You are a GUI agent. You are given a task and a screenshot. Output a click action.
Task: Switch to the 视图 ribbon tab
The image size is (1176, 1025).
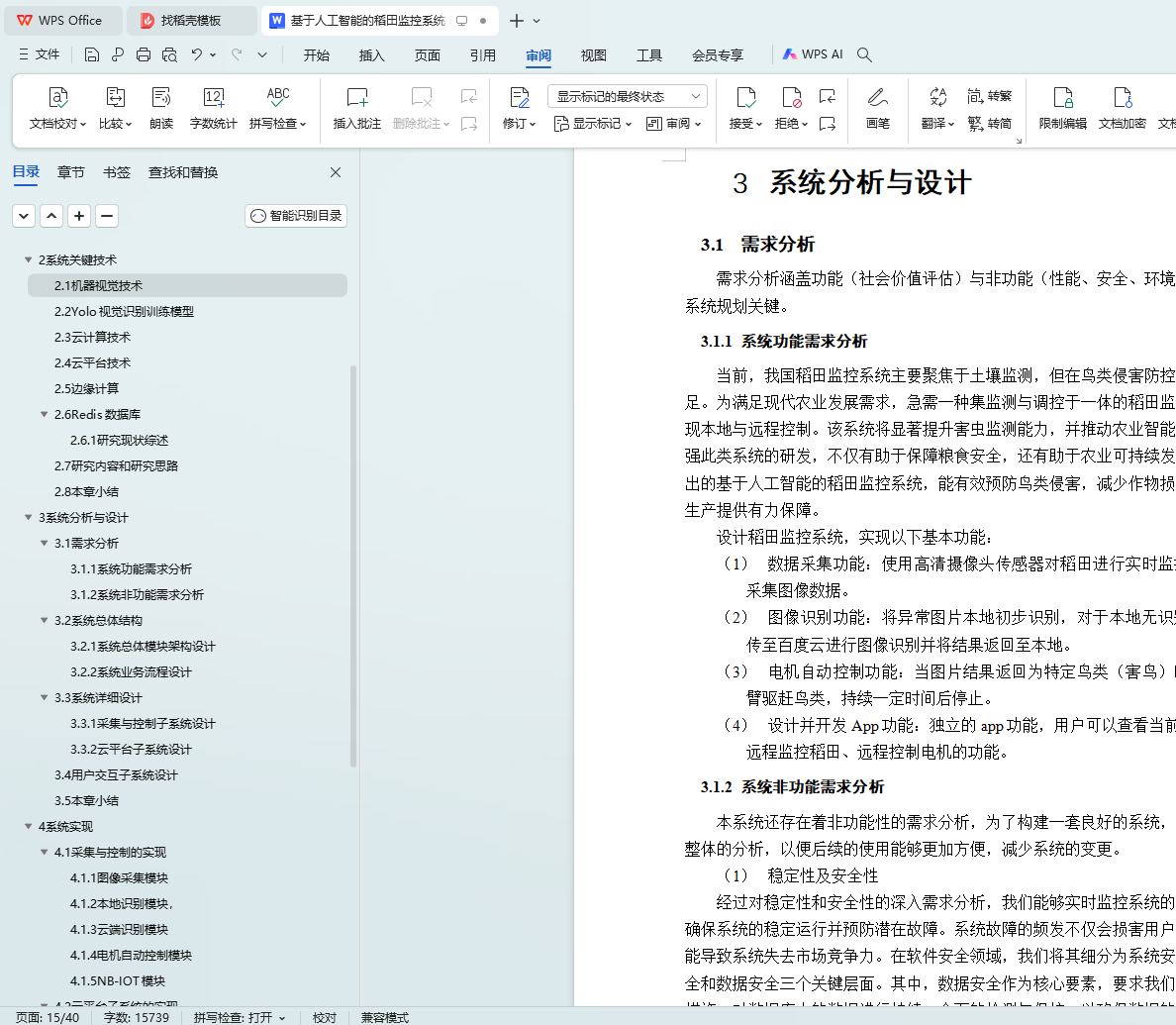coord(593,54)
